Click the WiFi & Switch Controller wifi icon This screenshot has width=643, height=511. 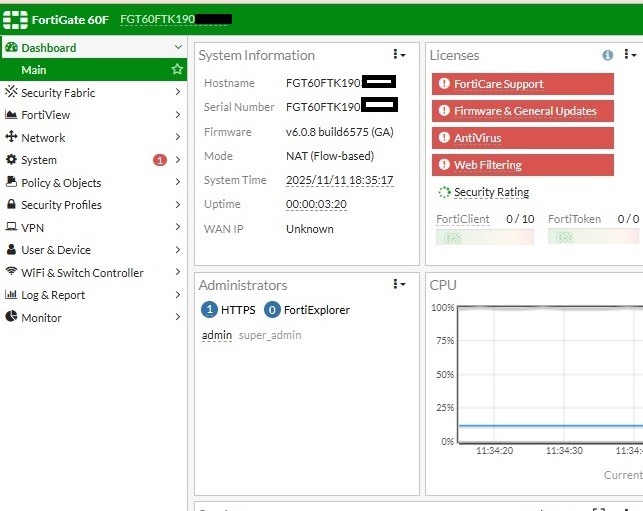[11, 271]
